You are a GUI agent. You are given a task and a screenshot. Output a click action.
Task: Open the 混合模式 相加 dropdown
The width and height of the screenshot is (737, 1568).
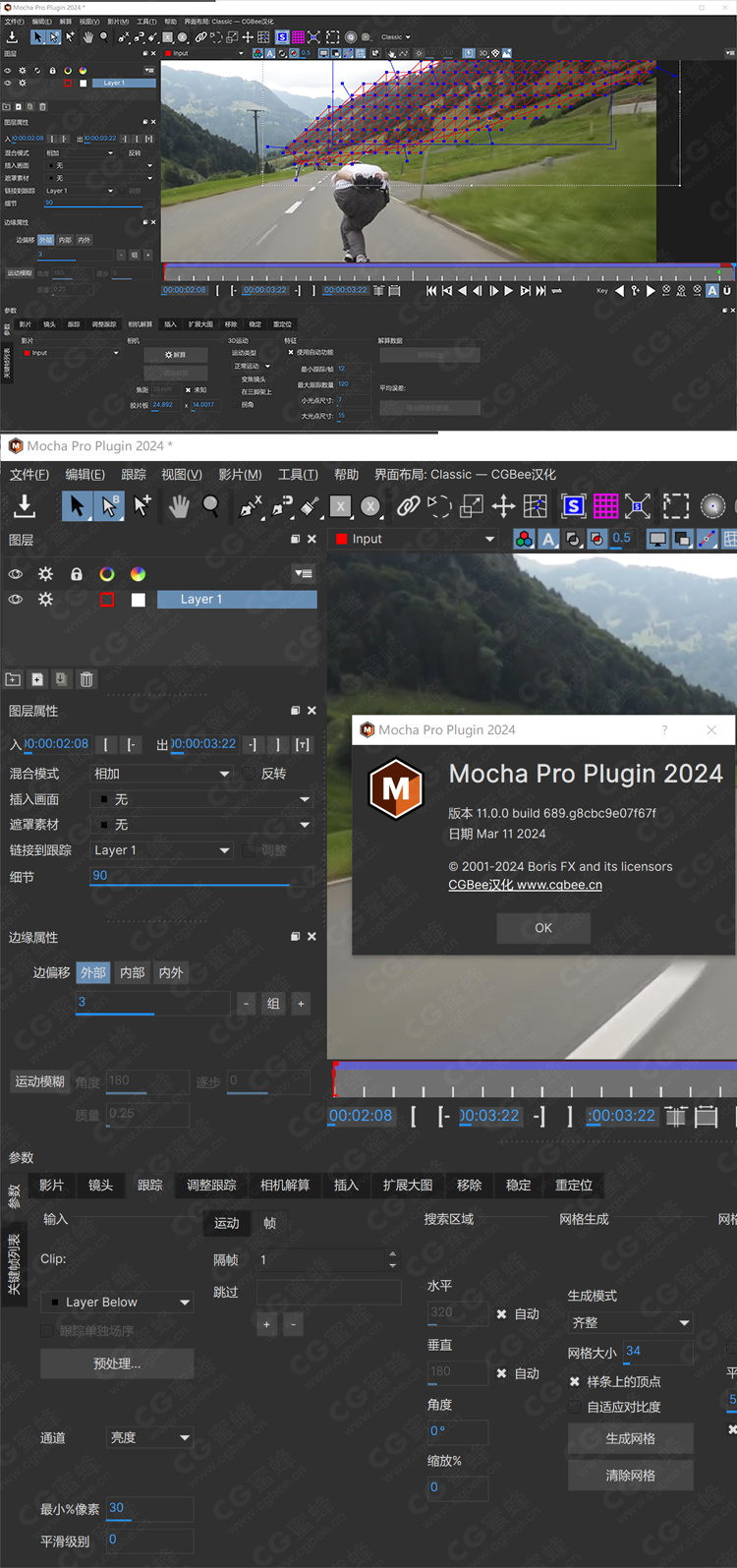pyautogui.click(x=162, y=774)
